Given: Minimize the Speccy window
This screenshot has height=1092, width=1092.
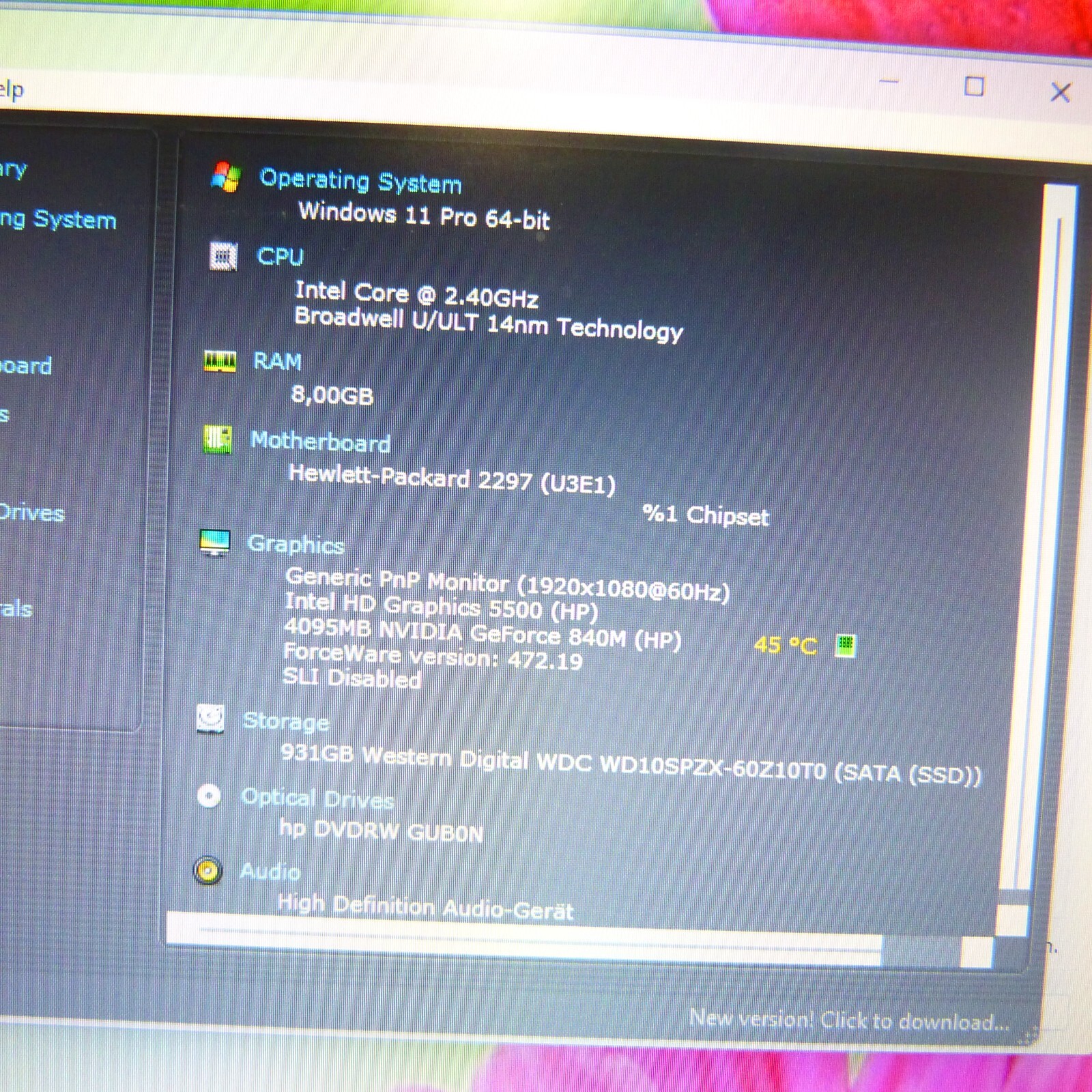Looking at the screenshot, I should point(889,83).
